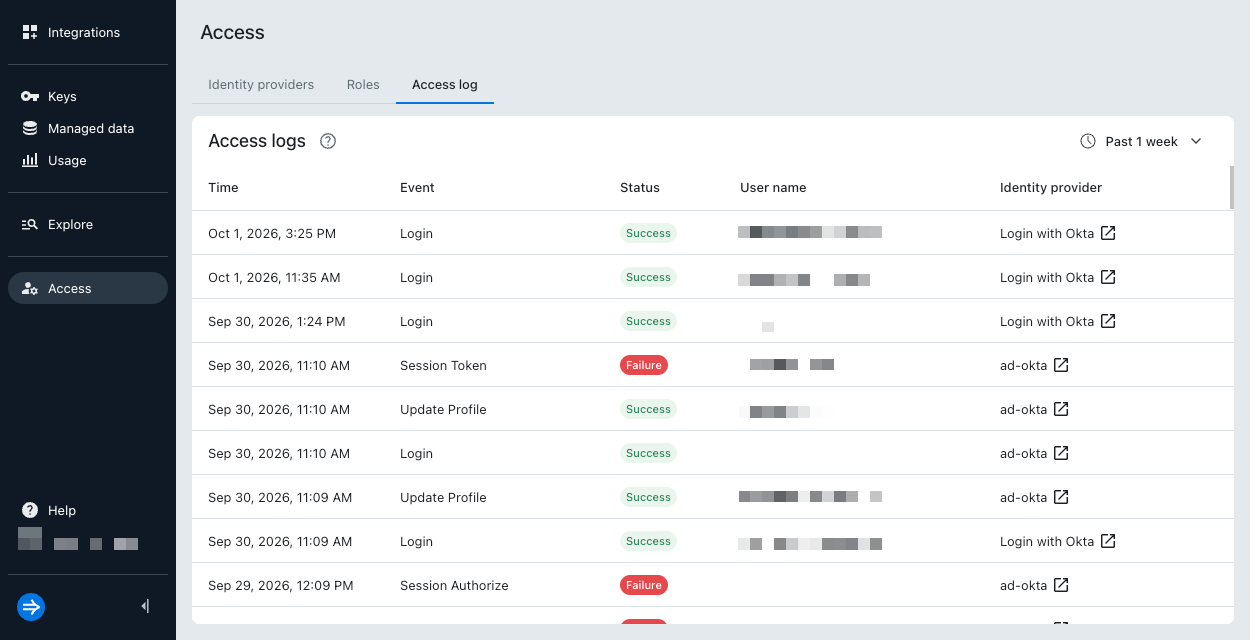Click the Explore search icon

pyautogui.click(x=30, y=225)
